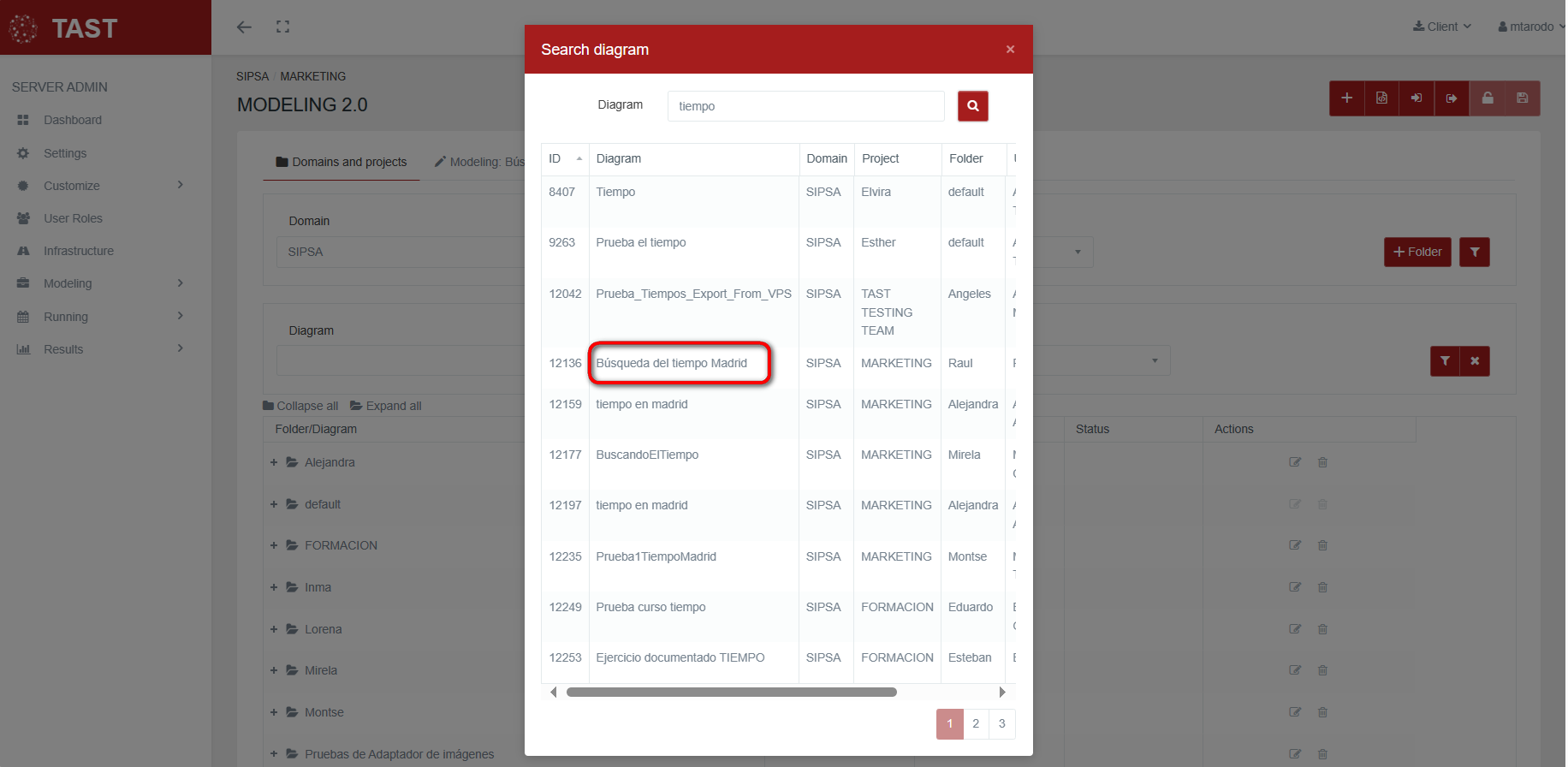Image resolution: width=1568 pixels, height=767 pixels.
Task: Click the back arrow in top bar
Action: point(244,27)
